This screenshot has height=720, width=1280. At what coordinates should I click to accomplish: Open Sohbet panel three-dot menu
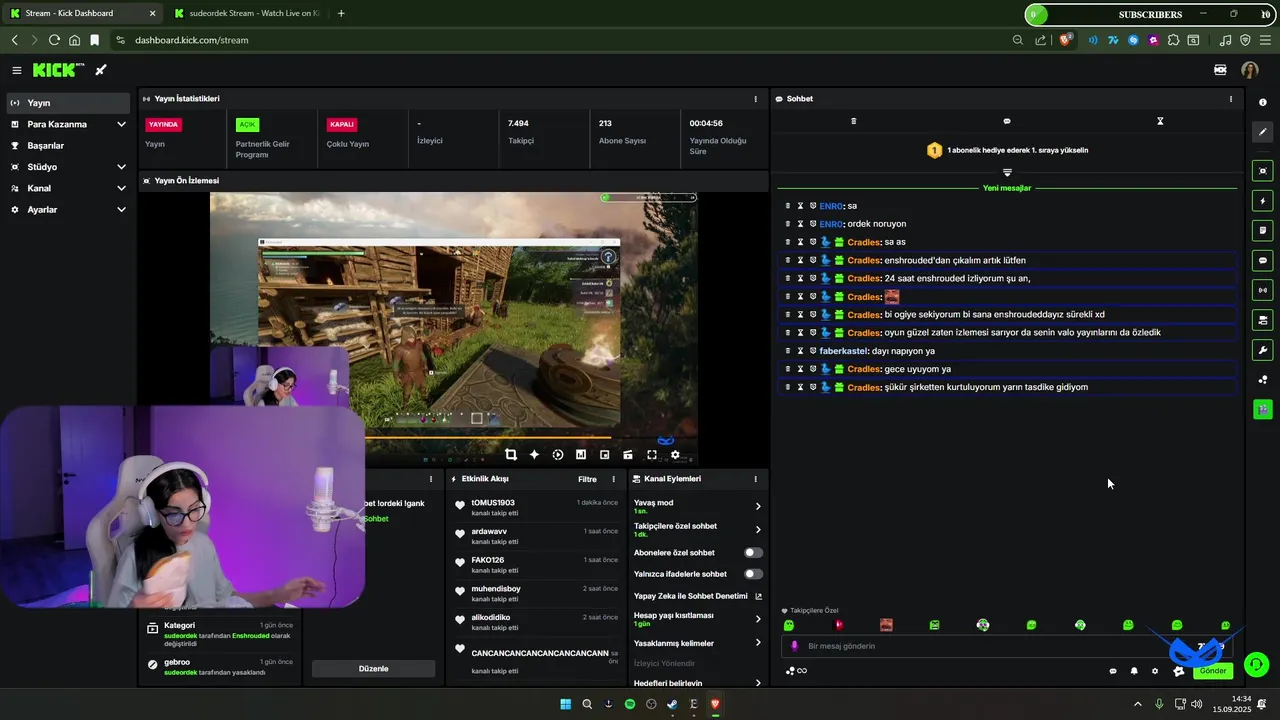[x=1230, y=99]
